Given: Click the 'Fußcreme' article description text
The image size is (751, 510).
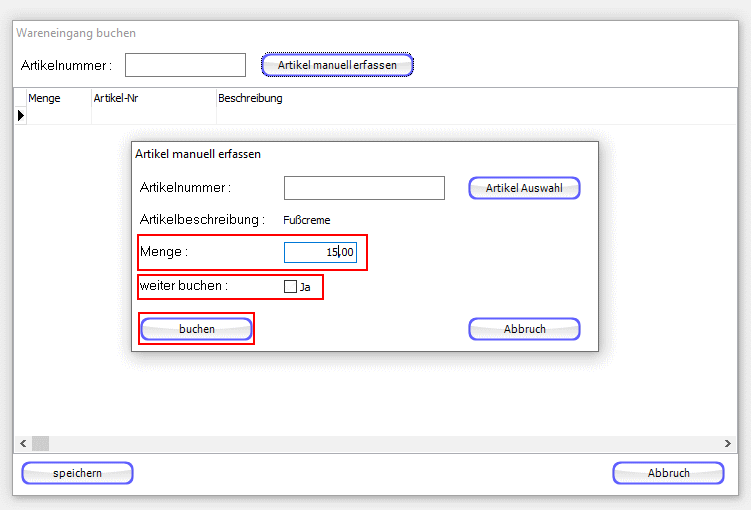Looking at the screenshot, I should [307, 220].
